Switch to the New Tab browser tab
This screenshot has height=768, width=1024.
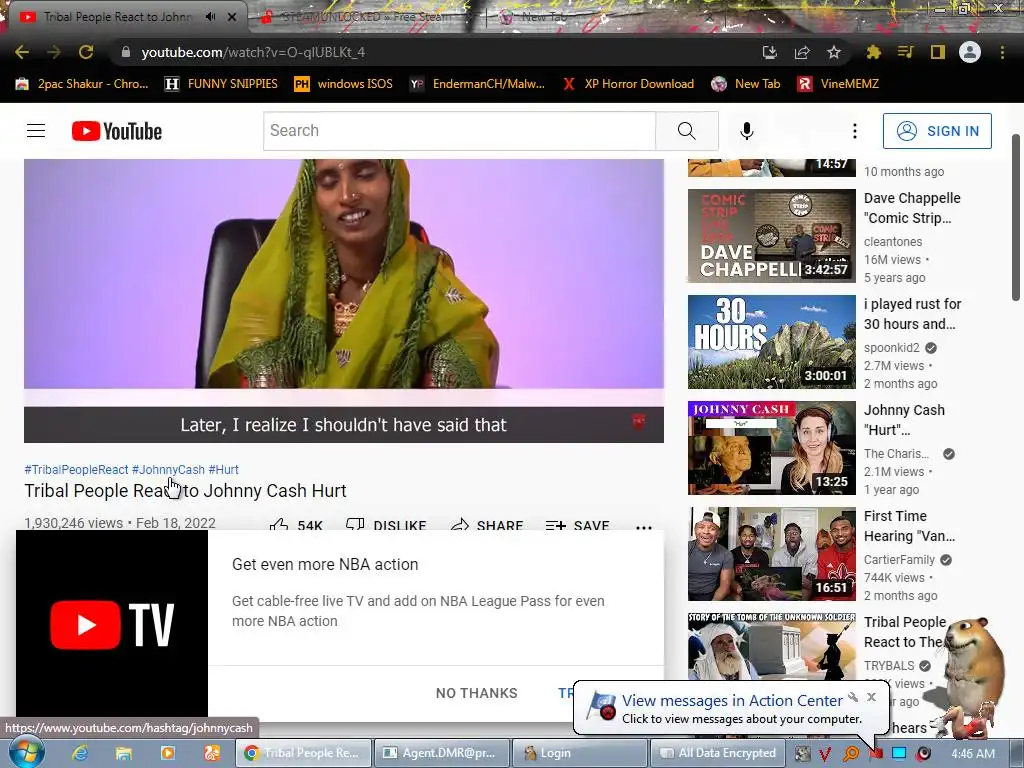pyautogui.click(x=542, y=17)
